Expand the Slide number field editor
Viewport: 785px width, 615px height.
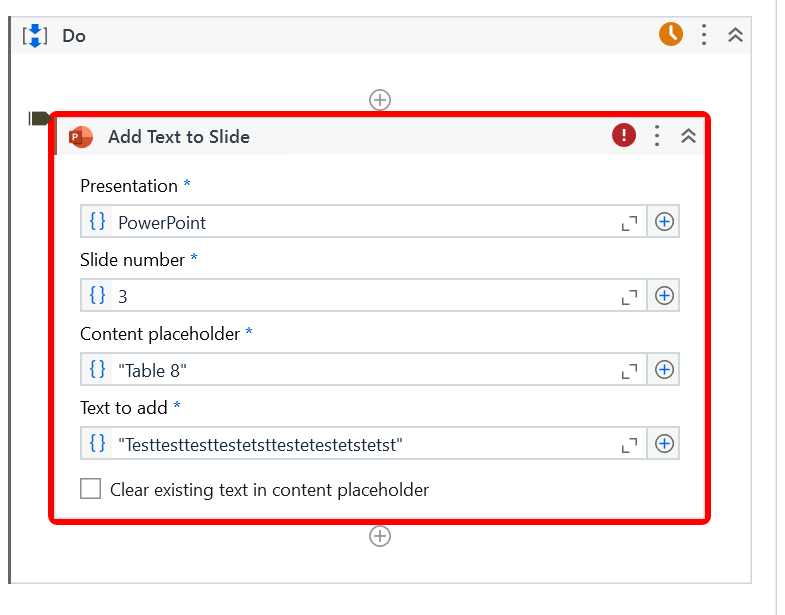[629, 297]
